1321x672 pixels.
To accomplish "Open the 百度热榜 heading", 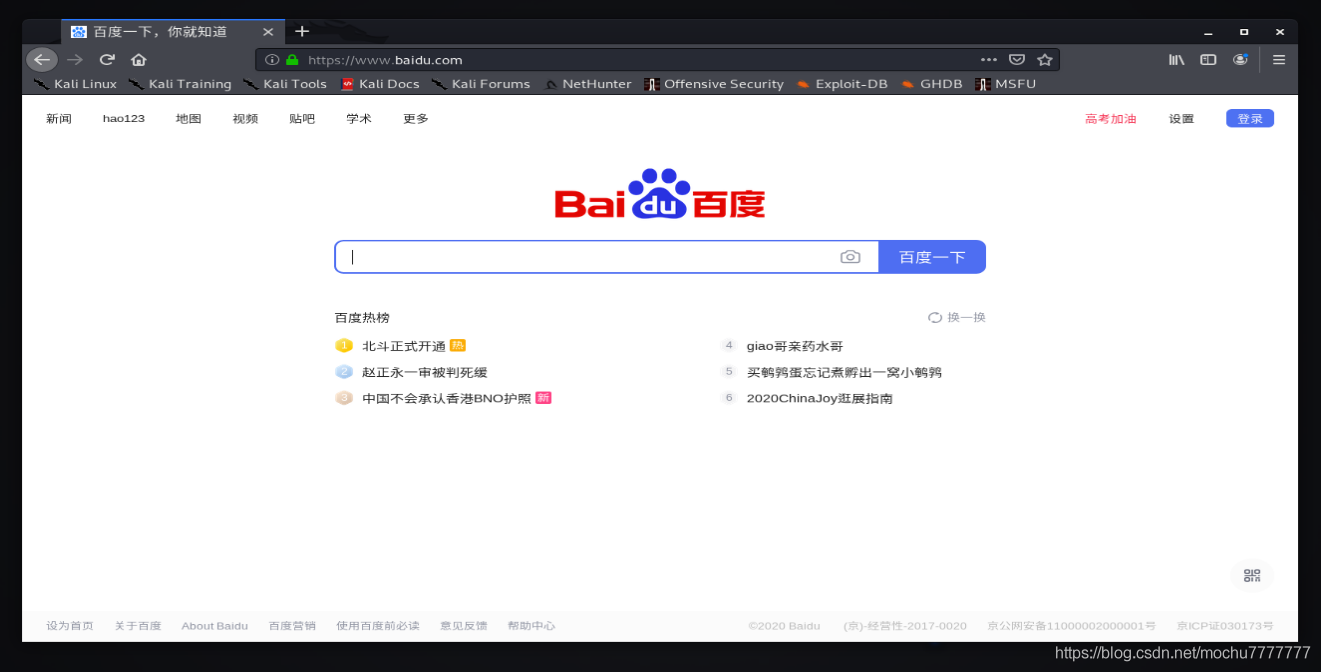I will pos(362,317).
